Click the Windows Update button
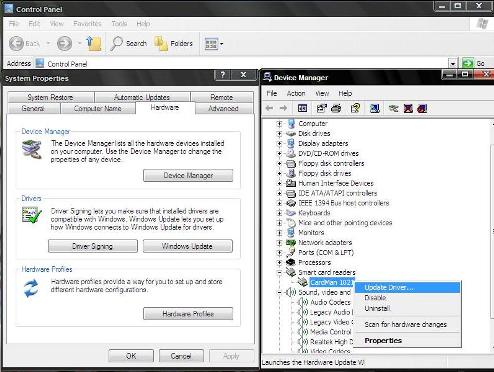Viewport: 494px width, 372px height. click(188, 246)
